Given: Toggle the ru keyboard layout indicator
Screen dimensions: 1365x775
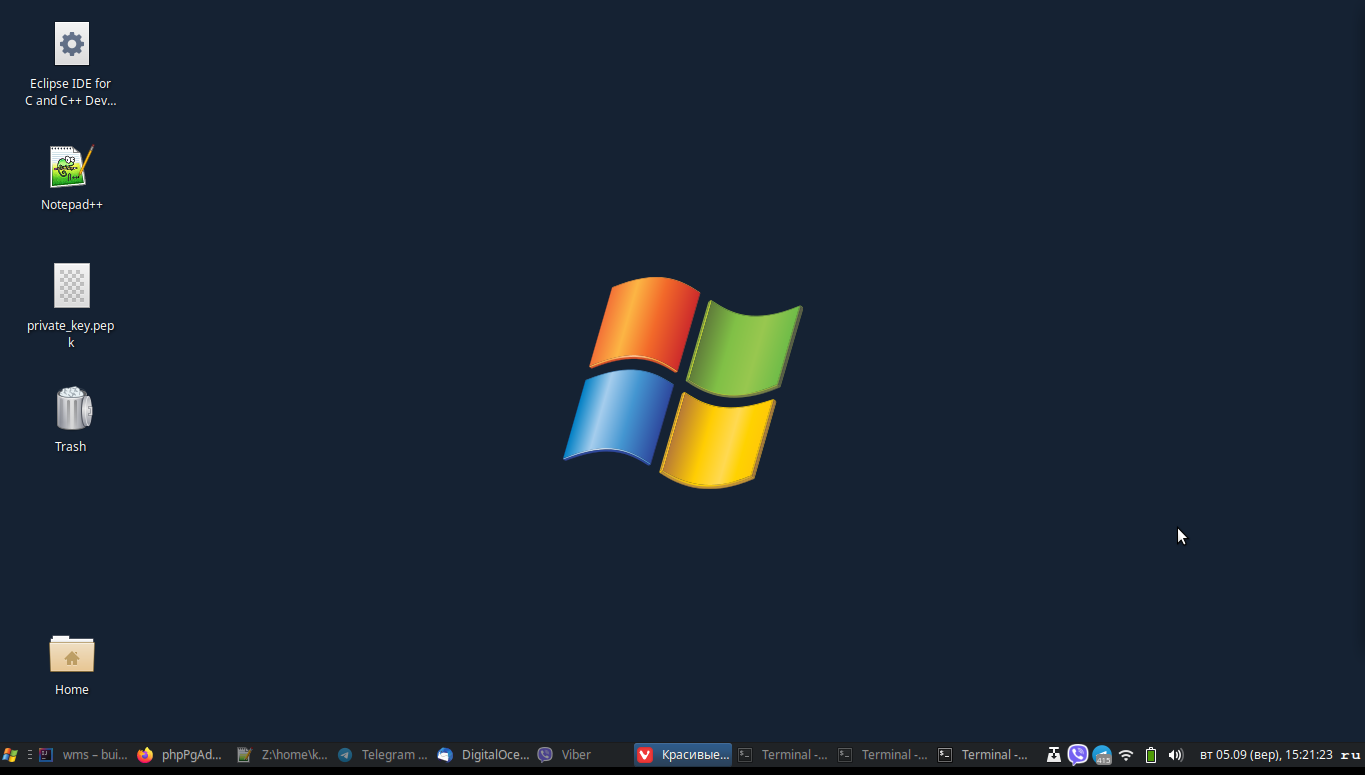Looking at the screenshot, I should (1350, 755).
